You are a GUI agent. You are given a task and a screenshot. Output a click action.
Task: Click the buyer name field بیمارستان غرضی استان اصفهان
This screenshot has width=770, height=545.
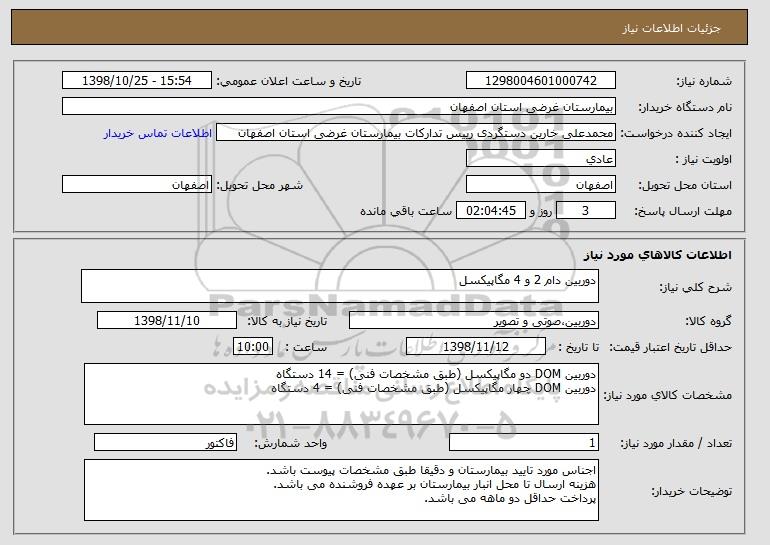pos(339,107)
